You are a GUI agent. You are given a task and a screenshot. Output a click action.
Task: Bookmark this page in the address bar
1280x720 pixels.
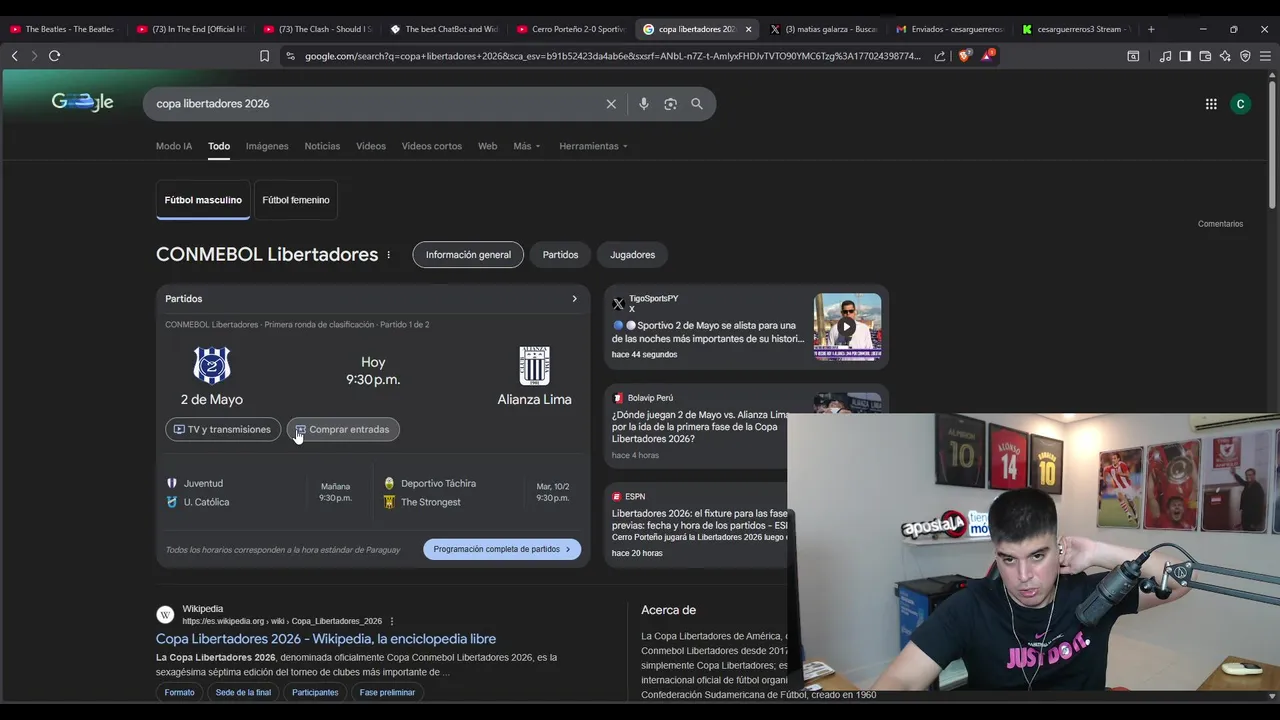(x=265, y=56)
